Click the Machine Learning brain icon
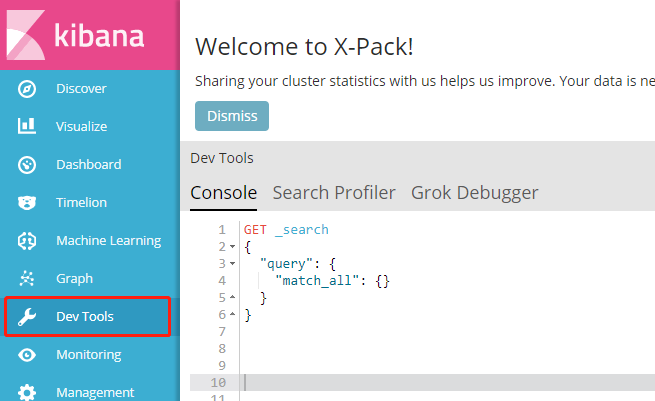Viewport: 655px width, 401px height. 27,241
